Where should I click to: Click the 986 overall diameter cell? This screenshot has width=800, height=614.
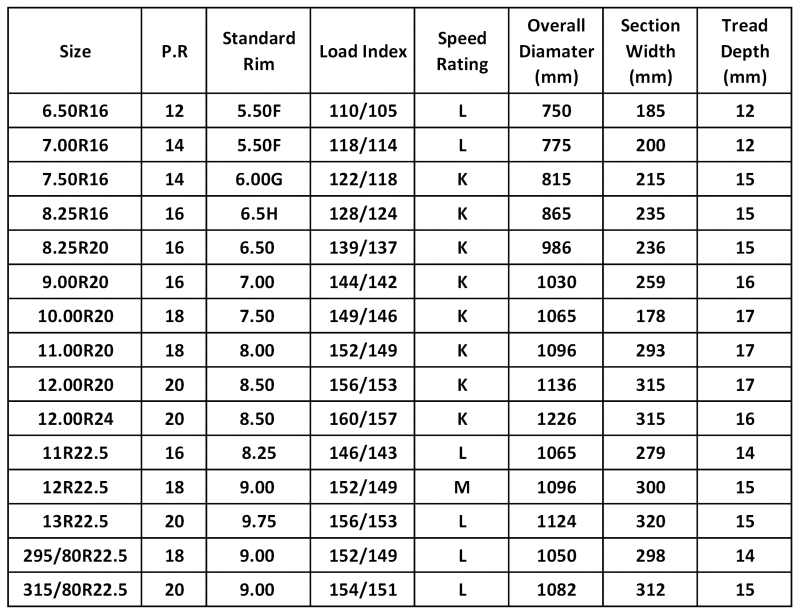pyautogui.click(x=556, y=248)
